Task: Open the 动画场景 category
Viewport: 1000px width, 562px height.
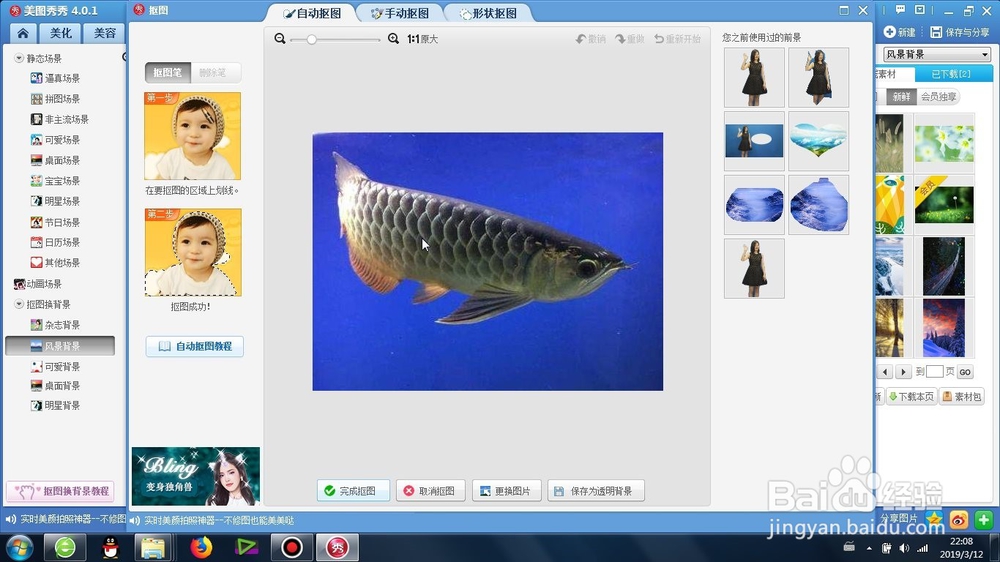Action: [x=38, y=284]
